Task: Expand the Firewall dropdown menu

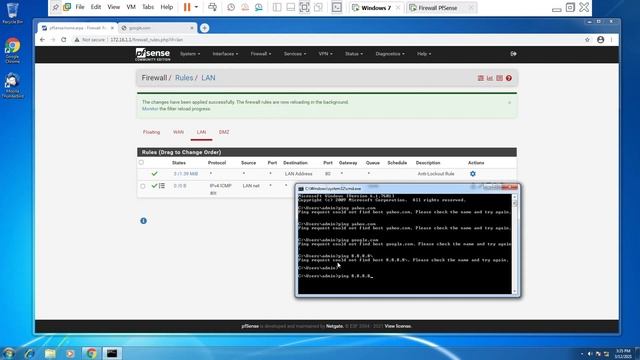Action: [x=261, y=54]
